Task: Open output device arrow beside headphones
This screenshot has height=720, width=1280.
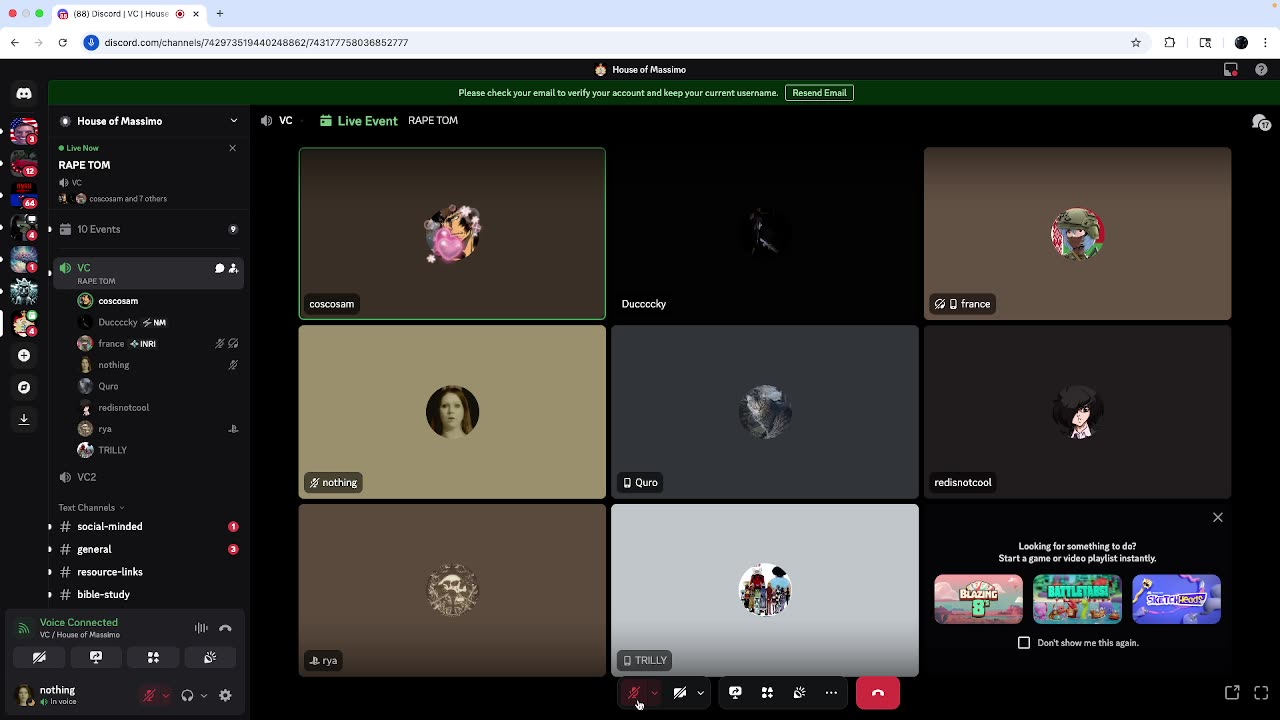Action: (x=204, y=695)
